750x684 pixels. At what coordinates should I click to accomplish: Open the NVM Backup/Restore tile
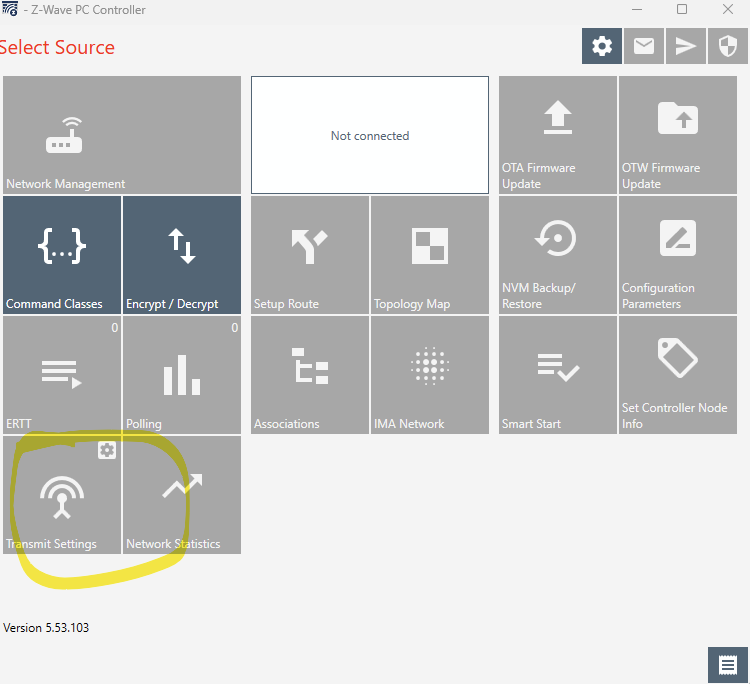558,255
